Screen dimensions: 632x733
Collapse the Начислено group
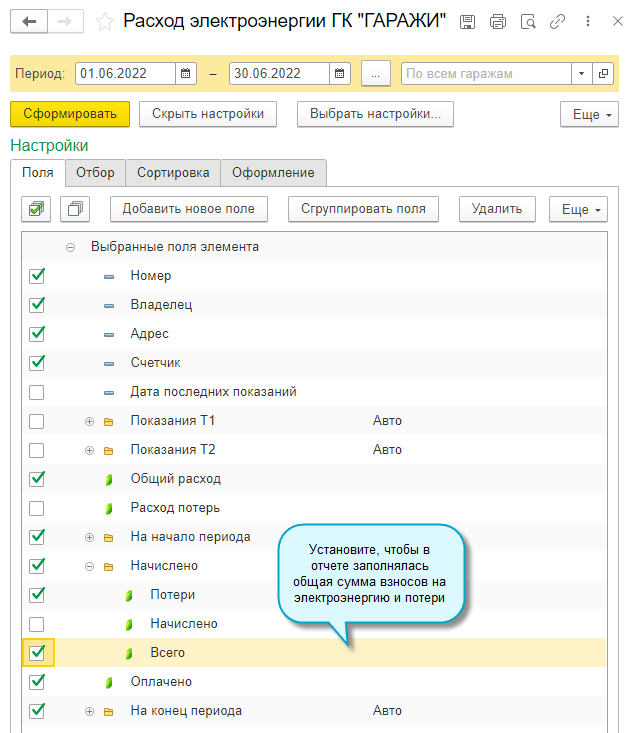(x=89, y=567)
